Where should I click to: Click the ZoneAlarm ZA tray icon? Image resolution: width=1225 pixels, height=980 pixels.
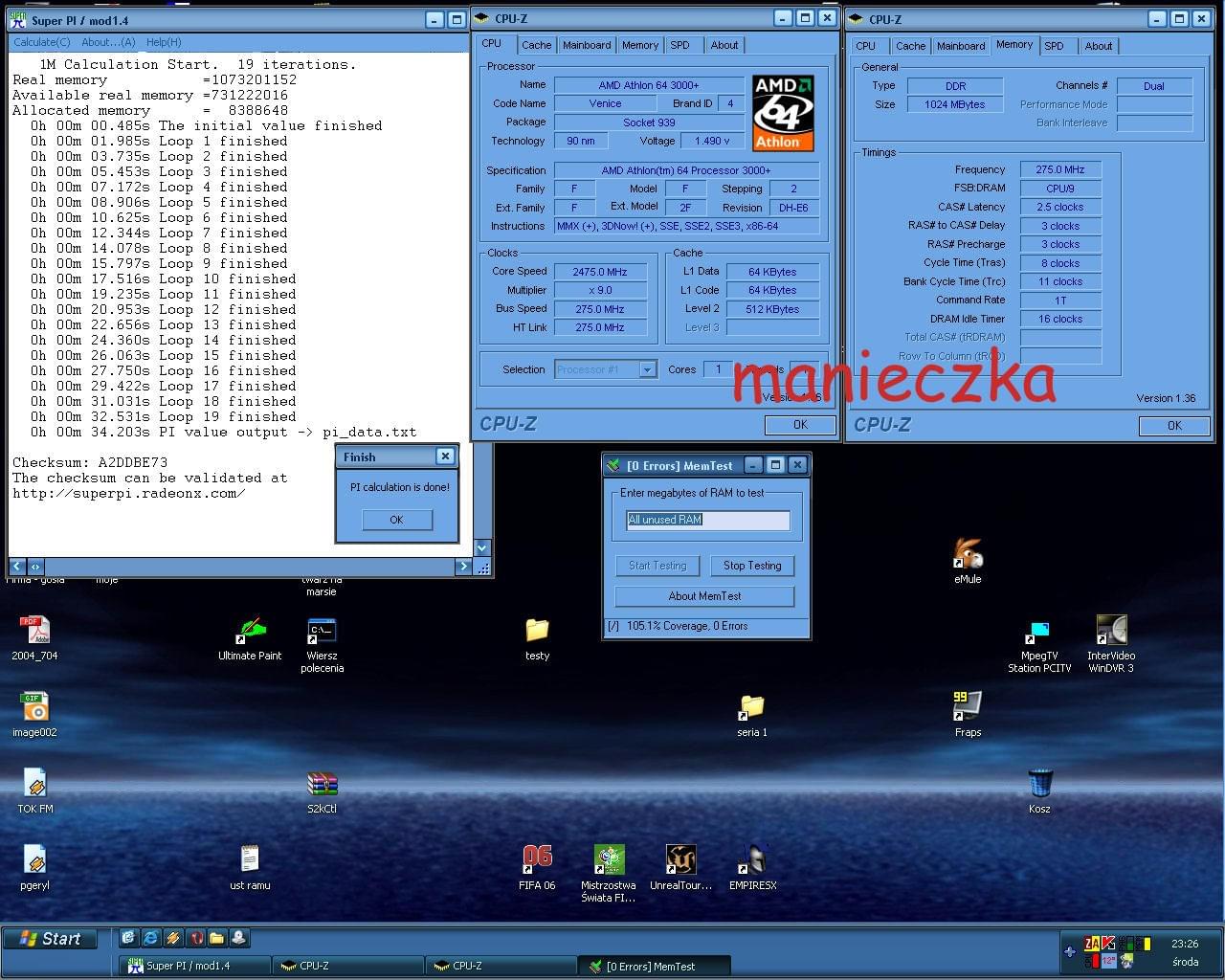pos(1093,944)
